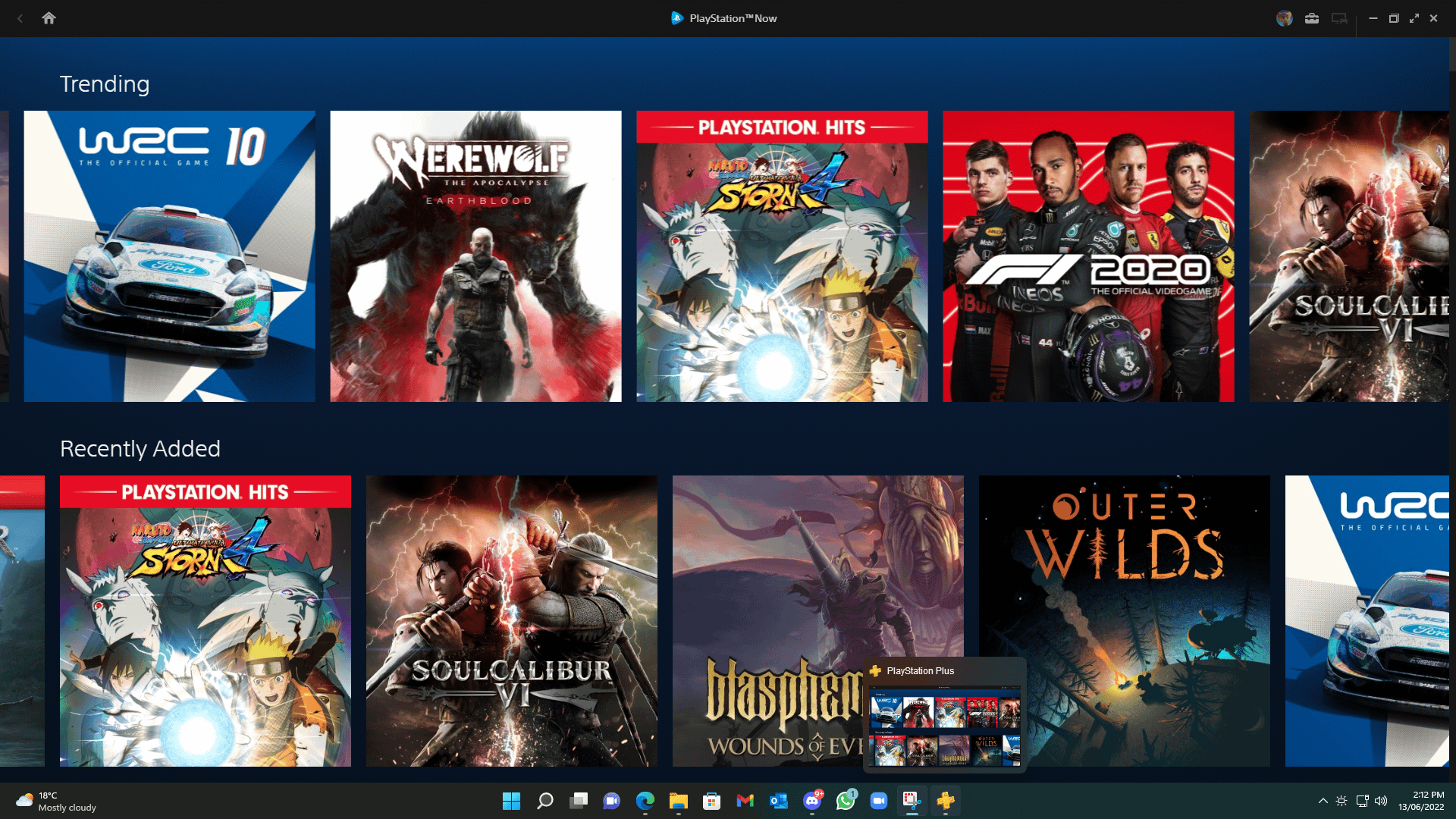Open Outlook from the taskbar
This screenshot has width=1456, height=819.
778,801
